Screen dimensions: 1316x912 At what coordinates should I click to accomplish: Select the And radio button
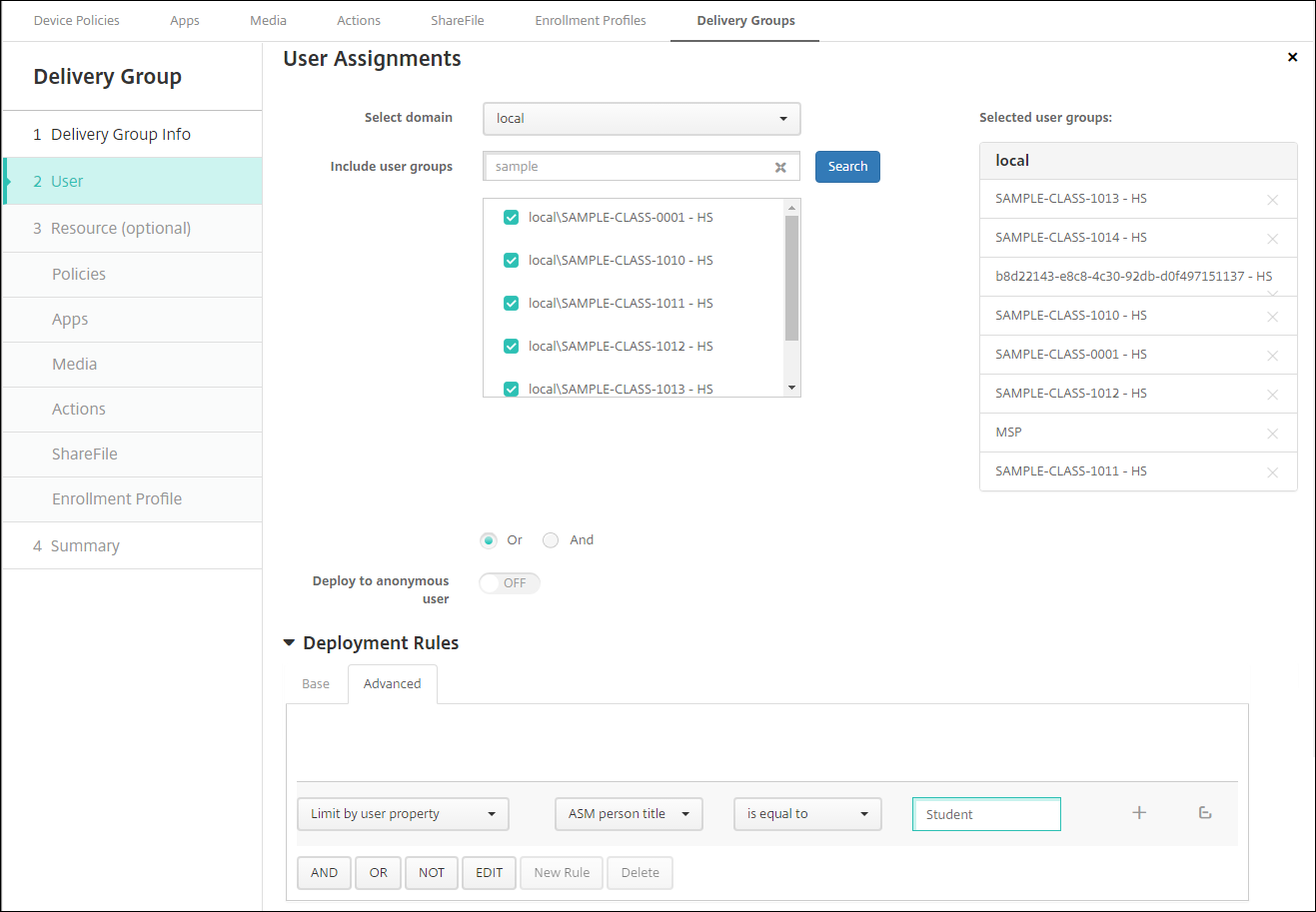coord(551,540)
